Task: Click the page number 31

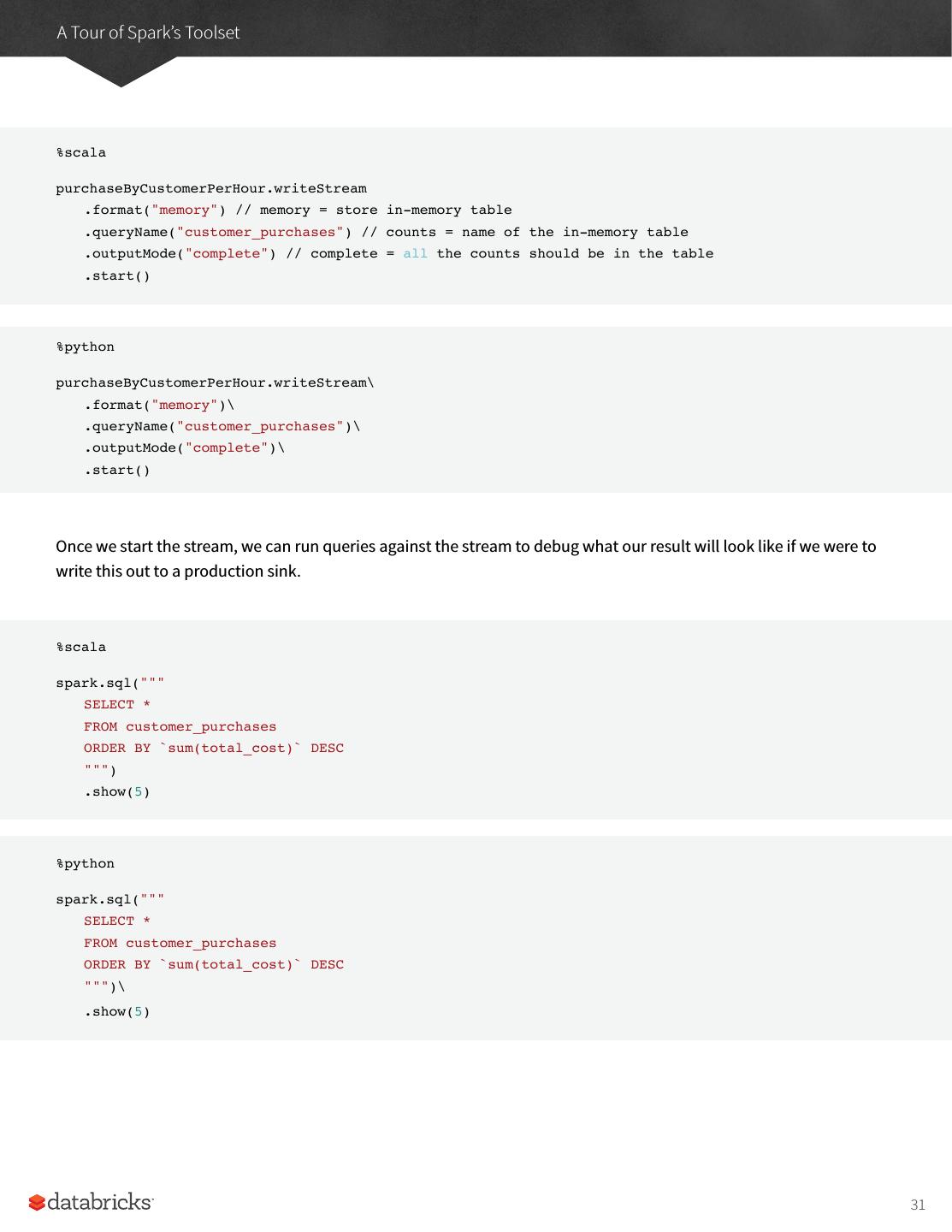Action: 918,1205
